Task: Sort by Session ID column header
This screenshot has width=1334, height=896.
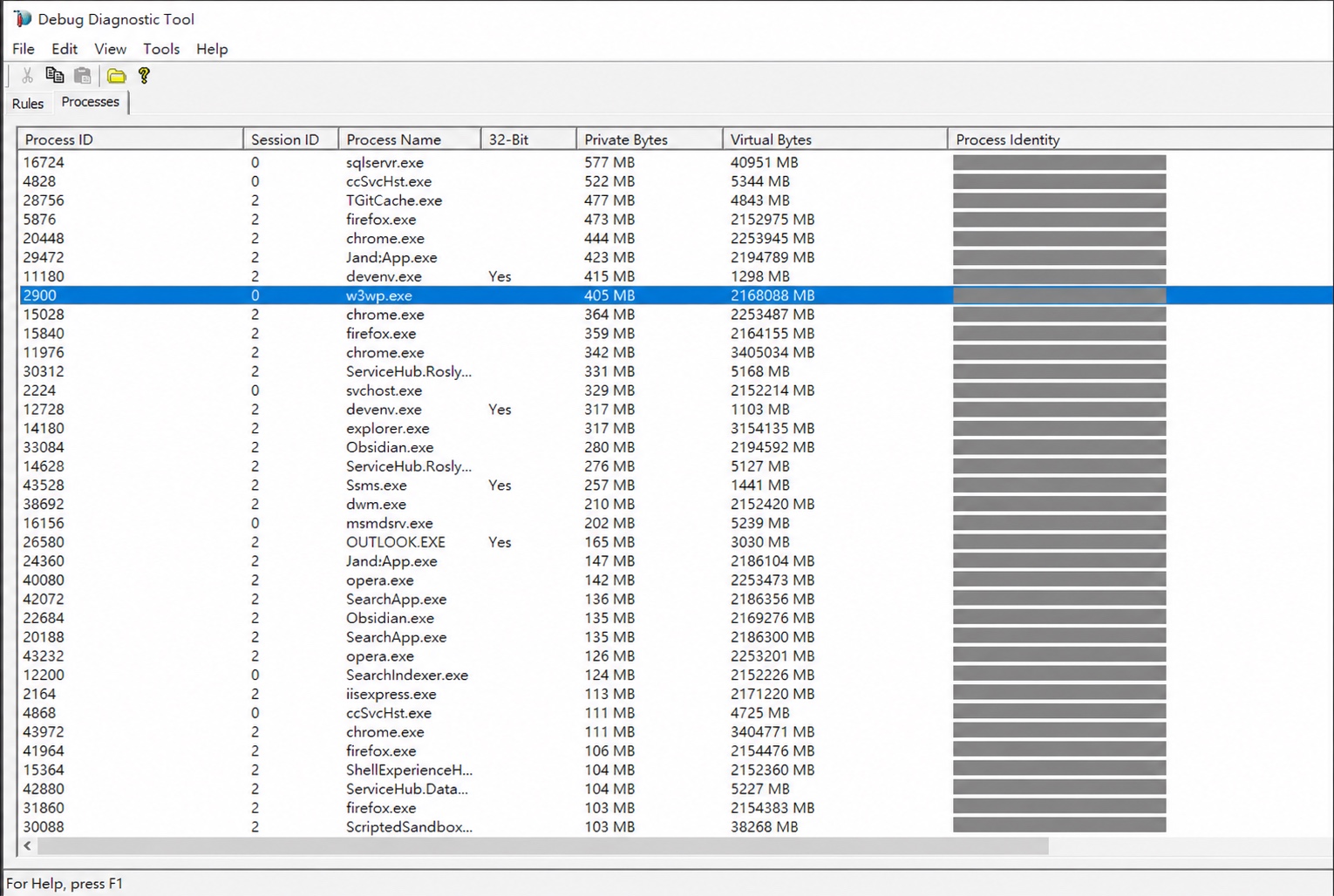Action: [290, 139]
